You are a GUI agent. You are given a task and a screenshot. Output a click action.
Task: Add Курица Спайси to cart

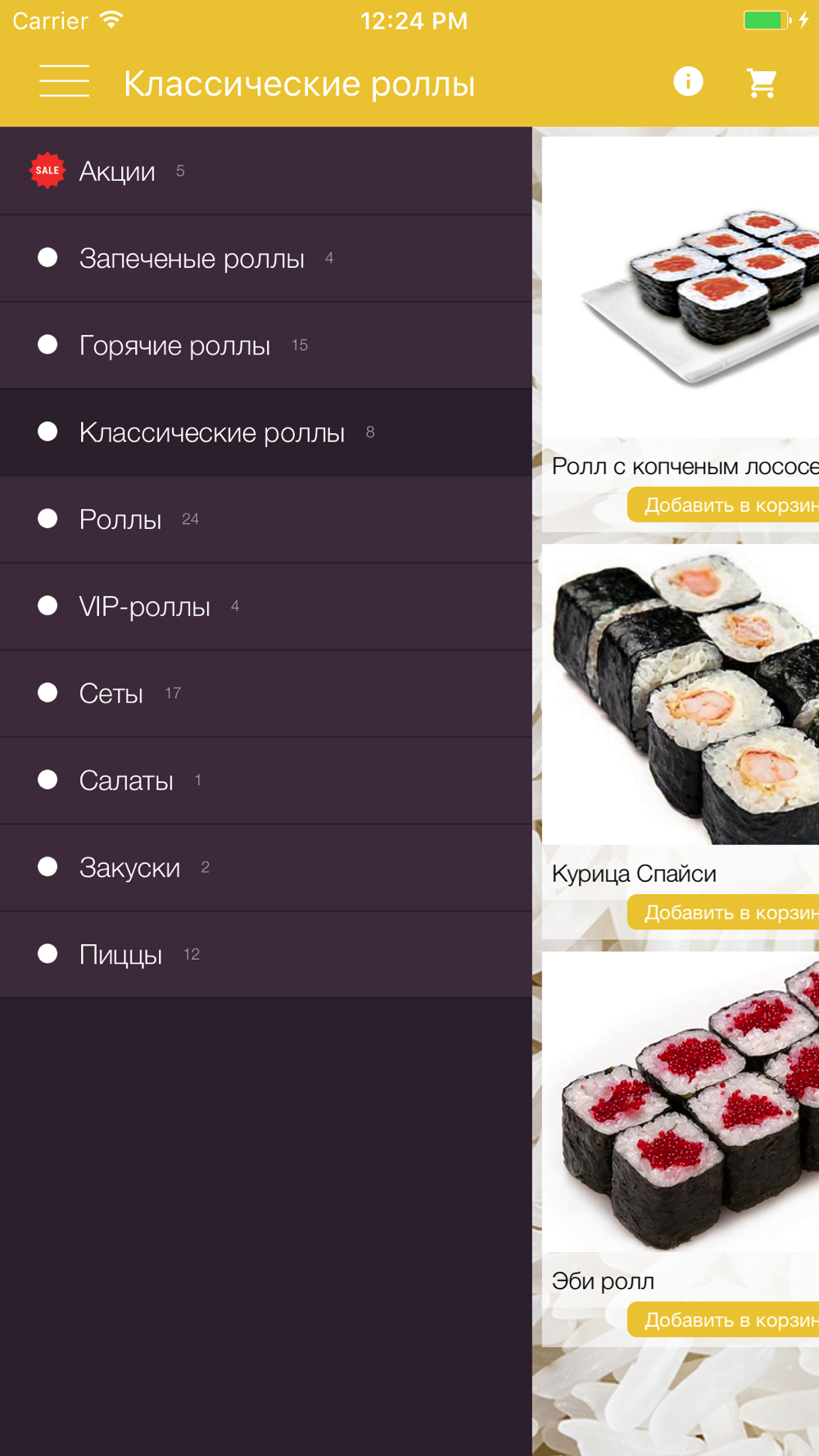coord(724,912)
